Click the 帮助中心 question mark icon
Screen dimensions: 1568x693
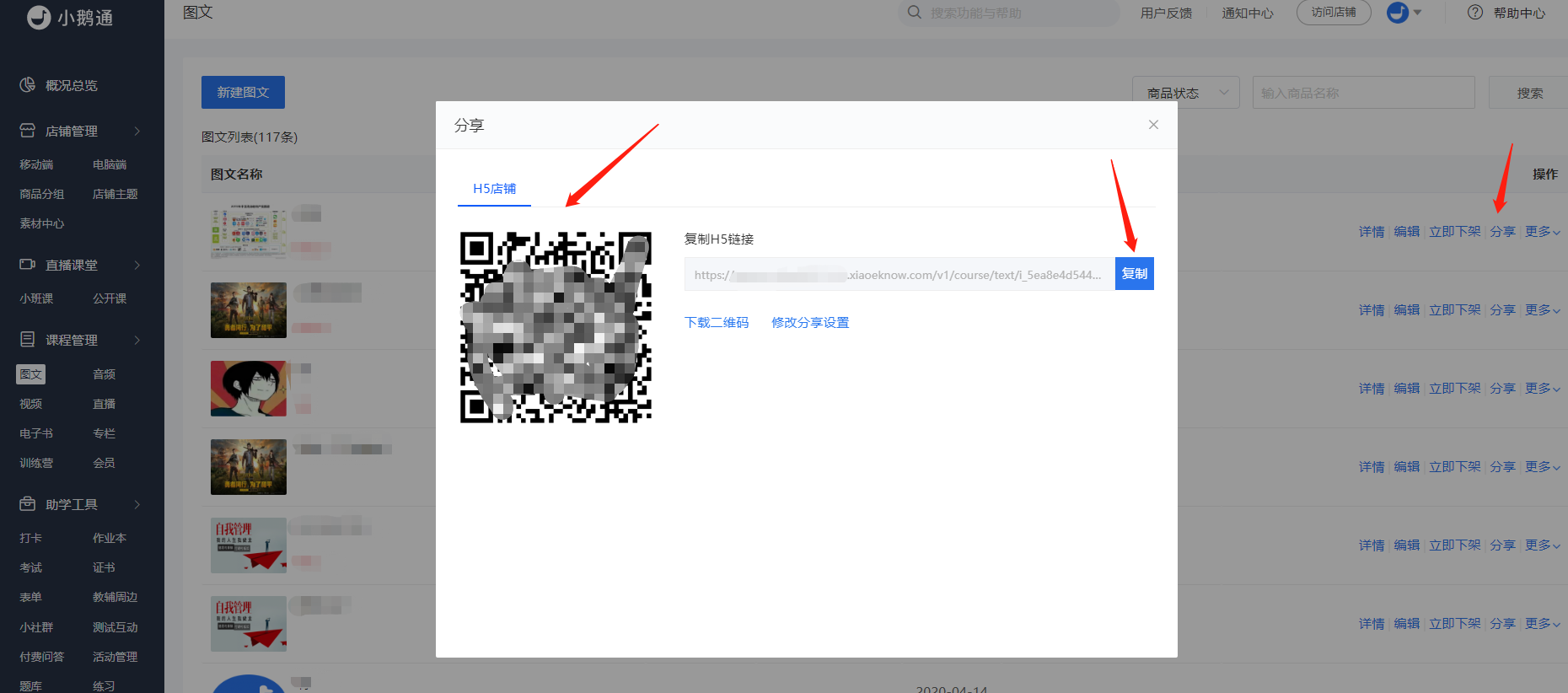point(1475,13)
